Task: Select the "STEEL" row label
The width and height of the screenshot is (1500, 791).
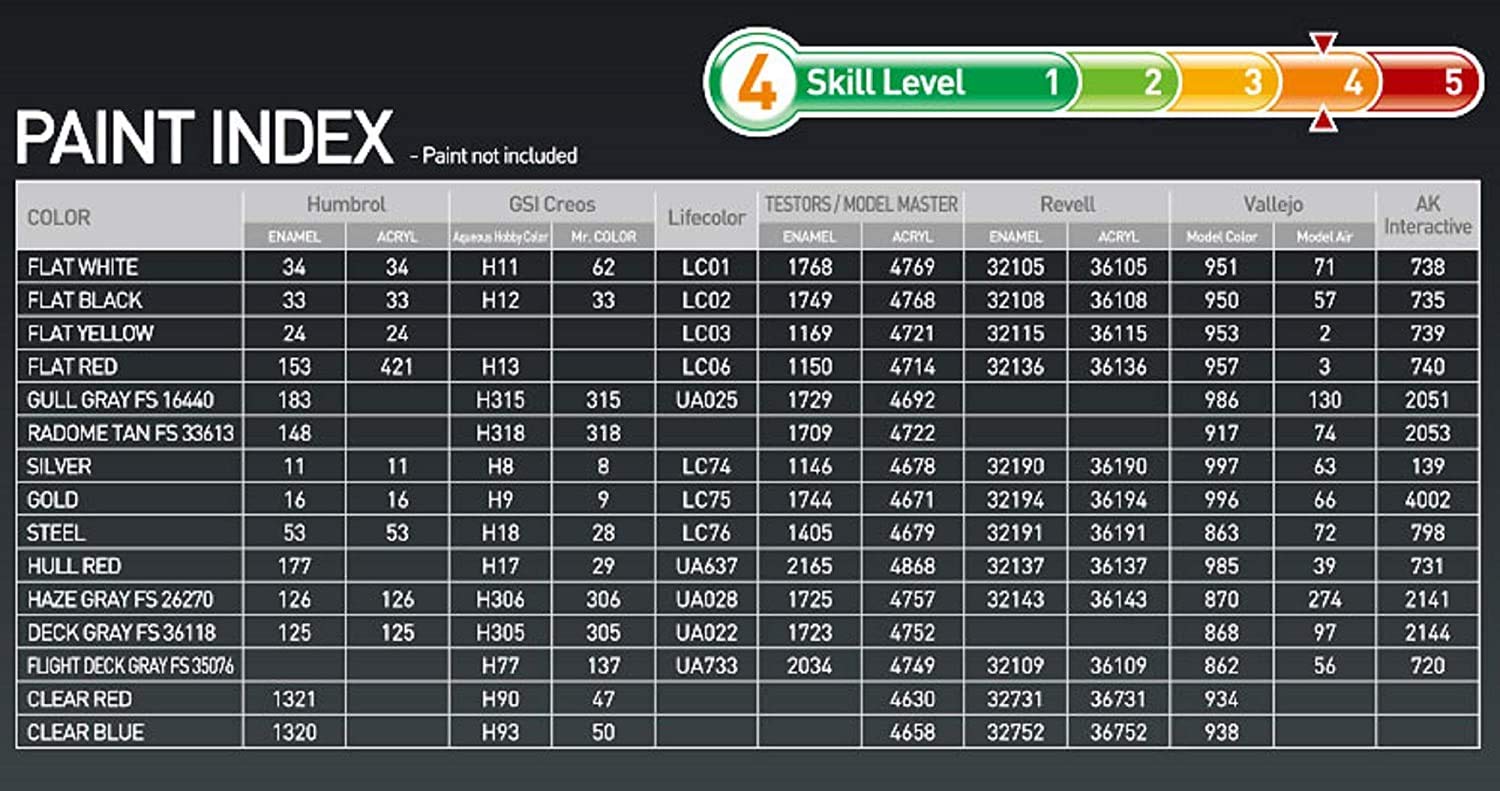Action: point(56,532)
